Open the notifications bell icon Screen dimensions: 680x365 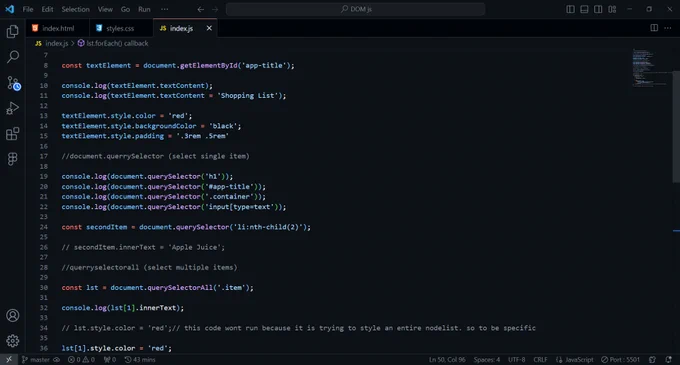(668, 359)
